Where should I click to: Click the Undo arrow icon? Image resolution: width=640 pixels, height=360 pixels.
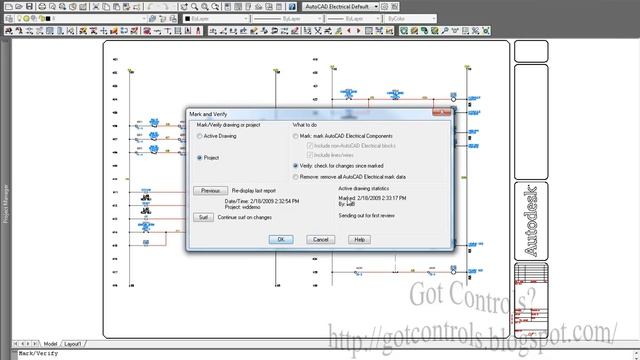(151, 7)
